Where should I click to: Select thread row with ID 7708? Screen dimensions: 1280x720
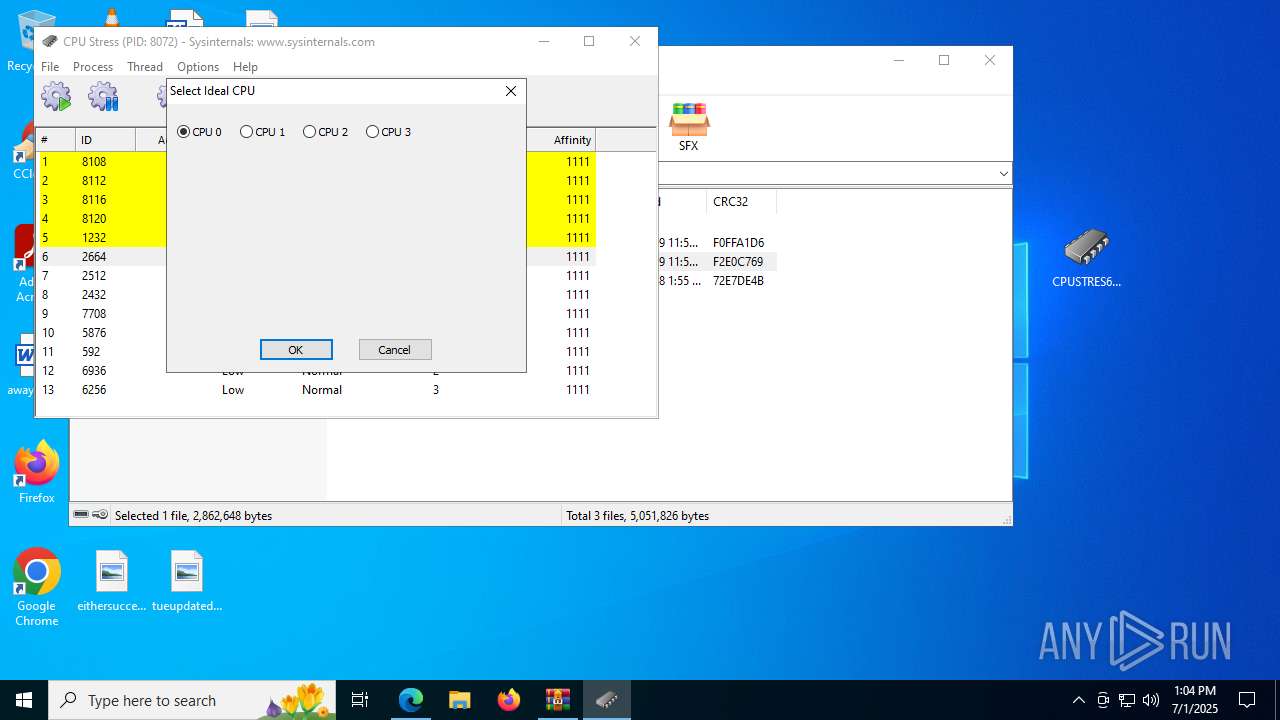316,314
